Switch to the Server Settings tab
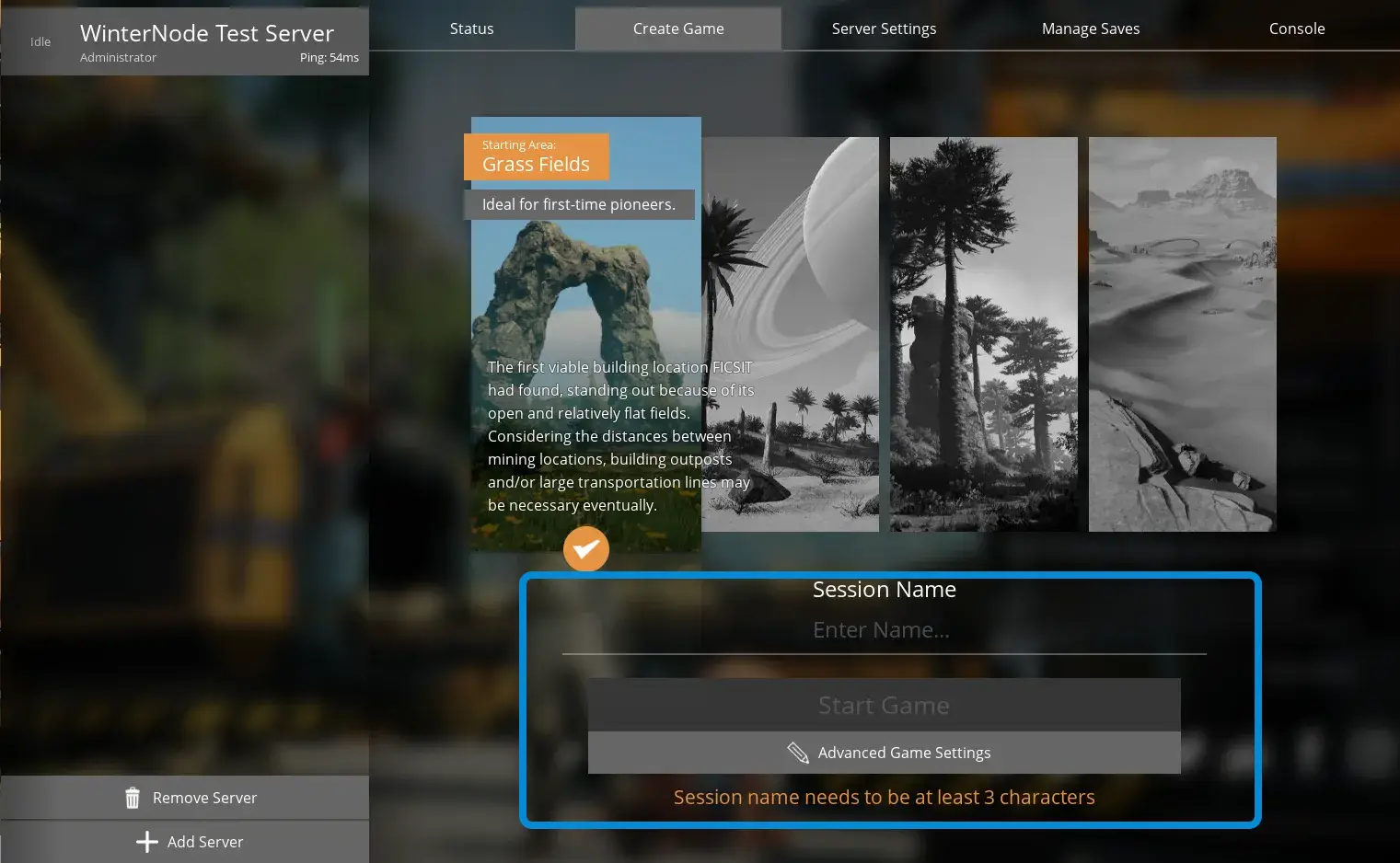Viewport: 1400px width, 863px height. [884, 28]
